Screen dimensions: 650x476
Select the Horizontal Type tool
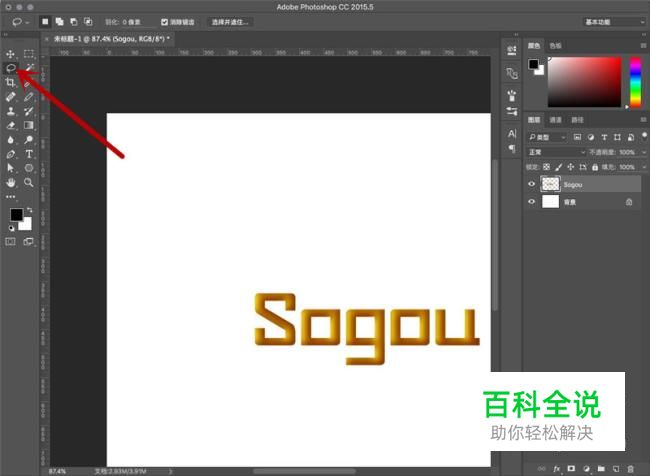[x=29, y=154]
